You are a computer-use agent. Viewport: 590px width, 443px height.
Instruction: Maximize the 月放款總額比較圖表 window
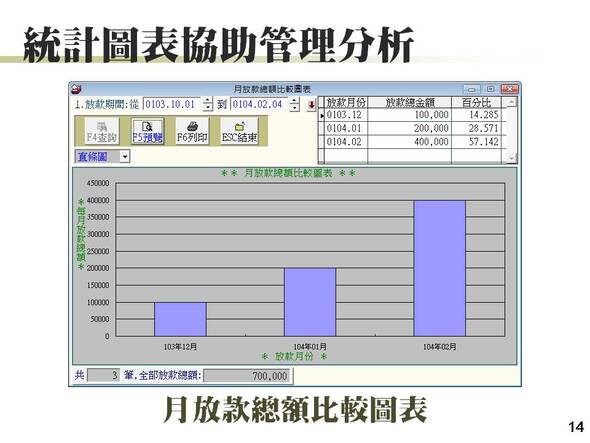click(x=490, y=89)
